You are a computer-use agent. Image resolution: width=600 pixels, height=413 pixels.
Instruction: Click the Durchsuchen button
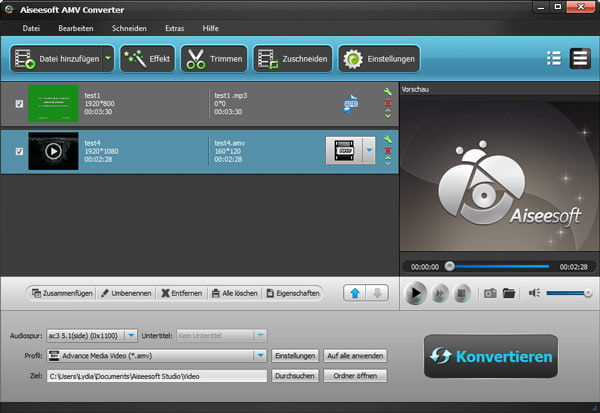[295, 376]
